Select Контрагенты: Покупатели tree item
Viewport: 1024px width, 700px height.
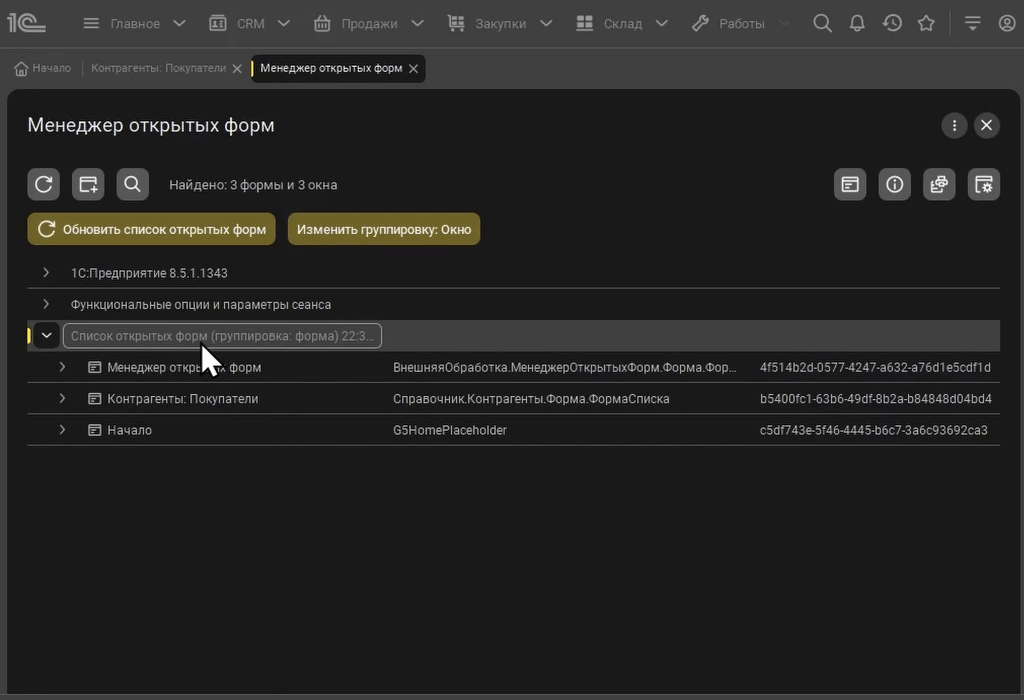click(x=182, y=399)
